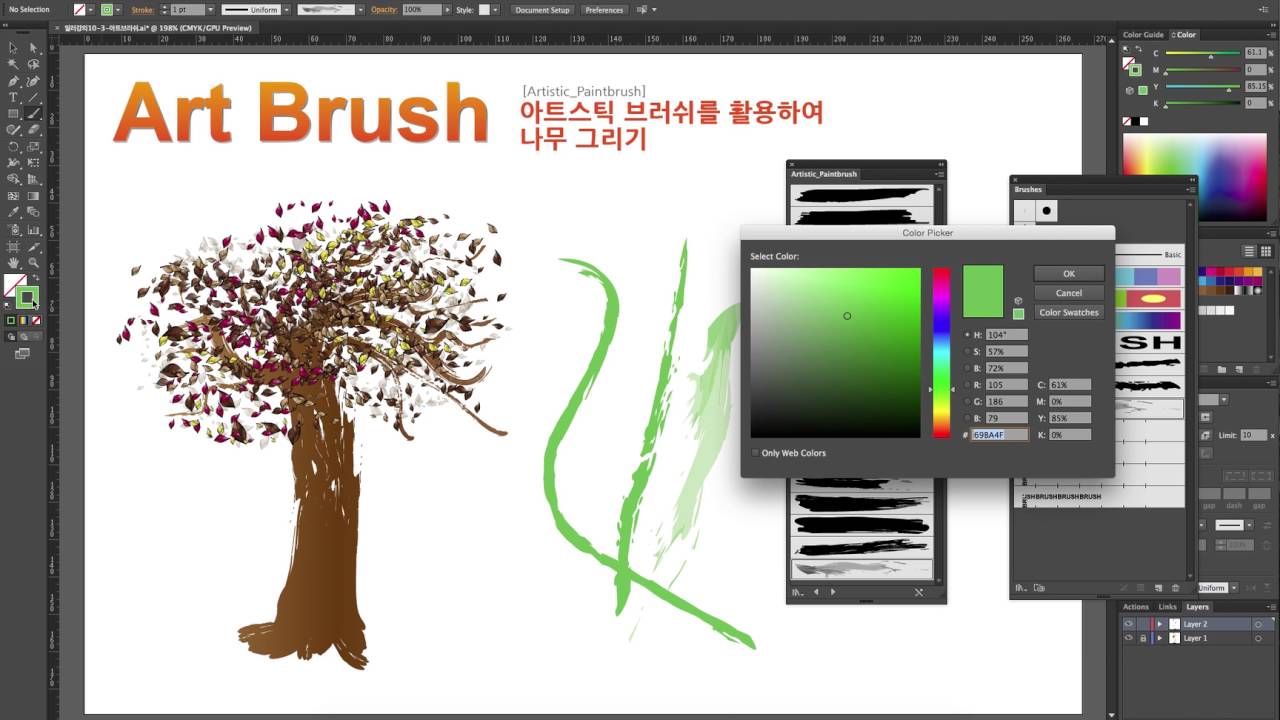Select the Scale tool
Viewport: 1280px width, 720px height.
point(33,146)
